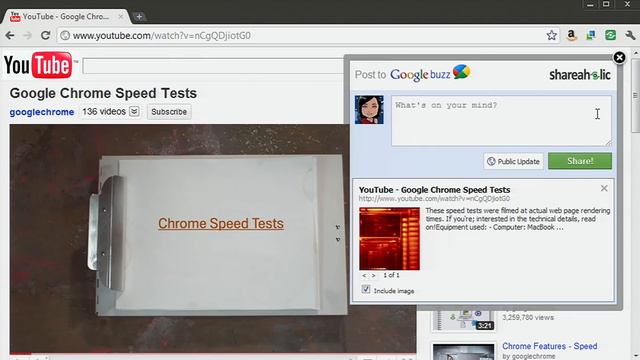Viewport: 640px width, 360px height.
Task: Click the green Share! button
Action: point(580,161)
